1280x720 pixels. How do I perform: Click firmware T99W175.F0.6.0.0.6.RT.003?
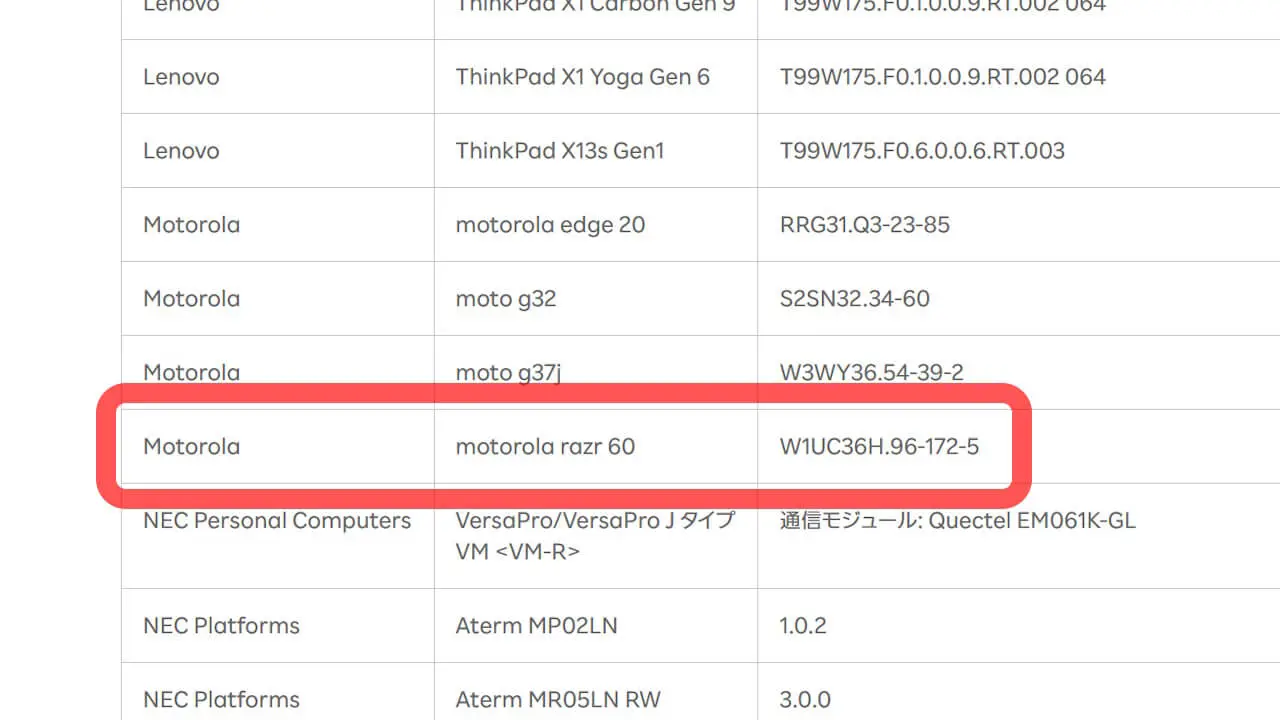[922, 151]
